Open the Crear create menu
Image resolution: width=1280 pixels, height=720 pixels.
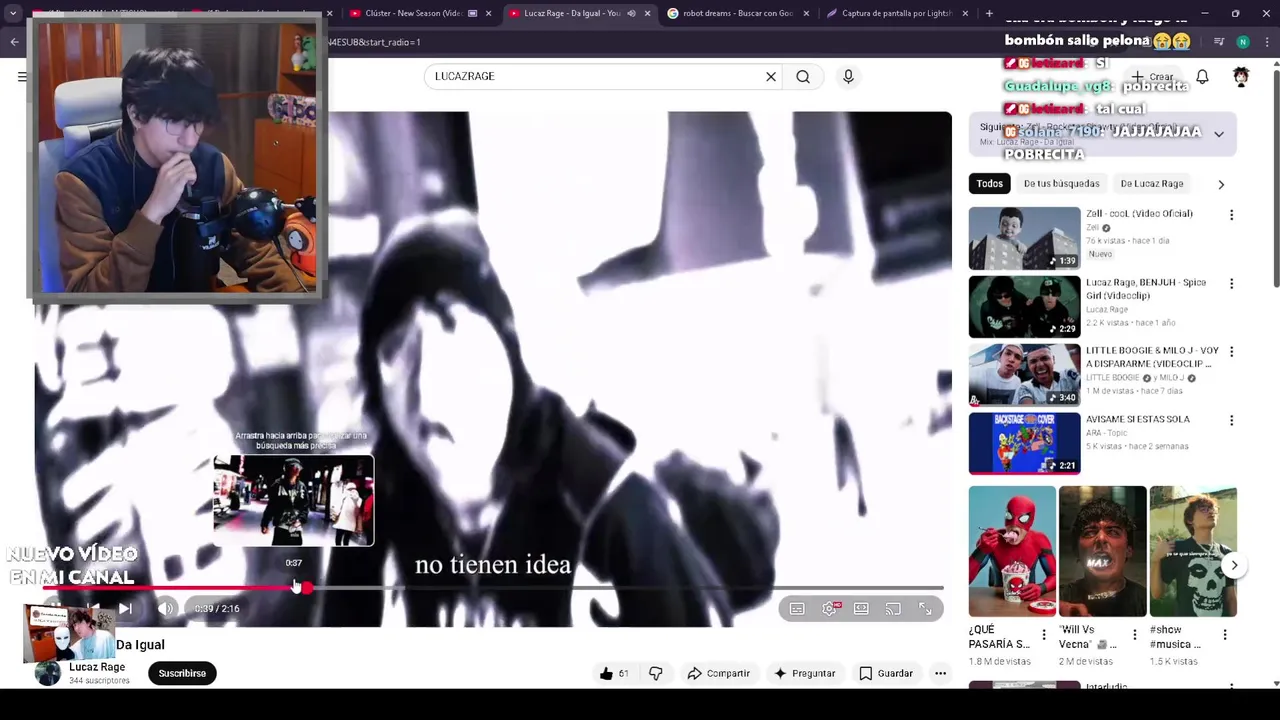tap(1153, 76)
